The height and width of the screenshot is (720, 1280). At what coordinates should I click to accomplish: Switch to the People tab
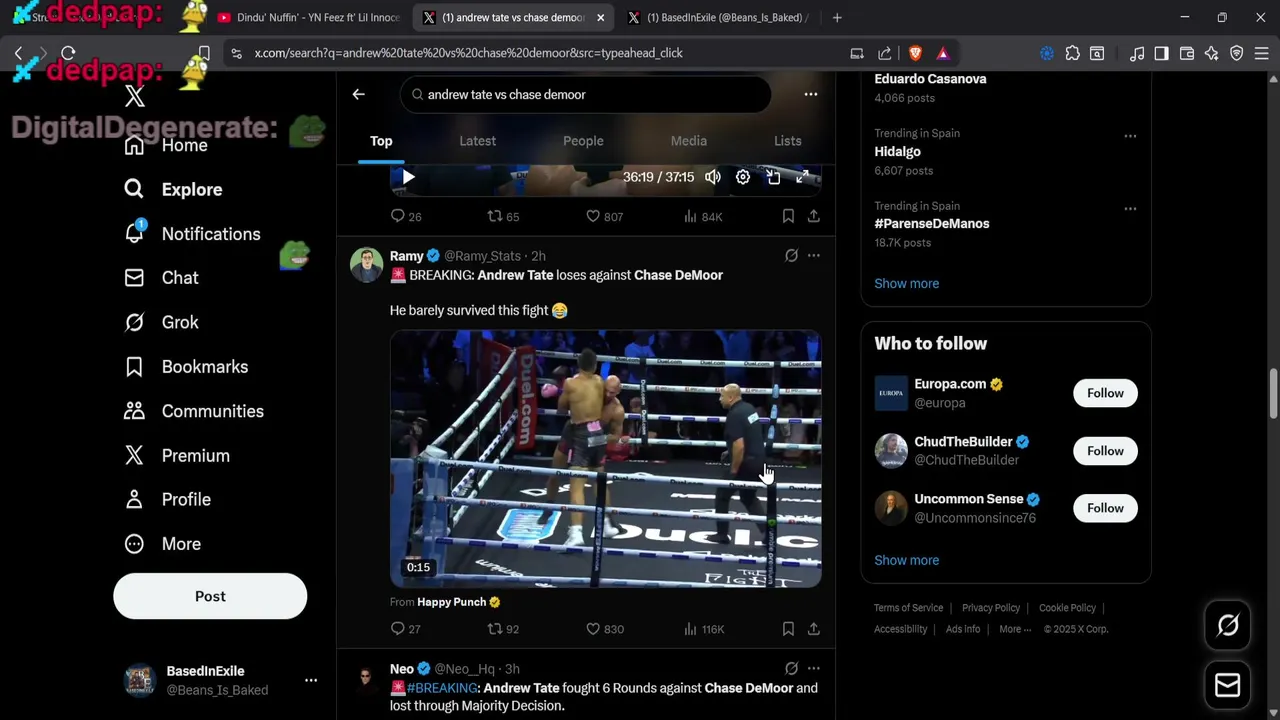pyautogui.click(x=583, y=141)
